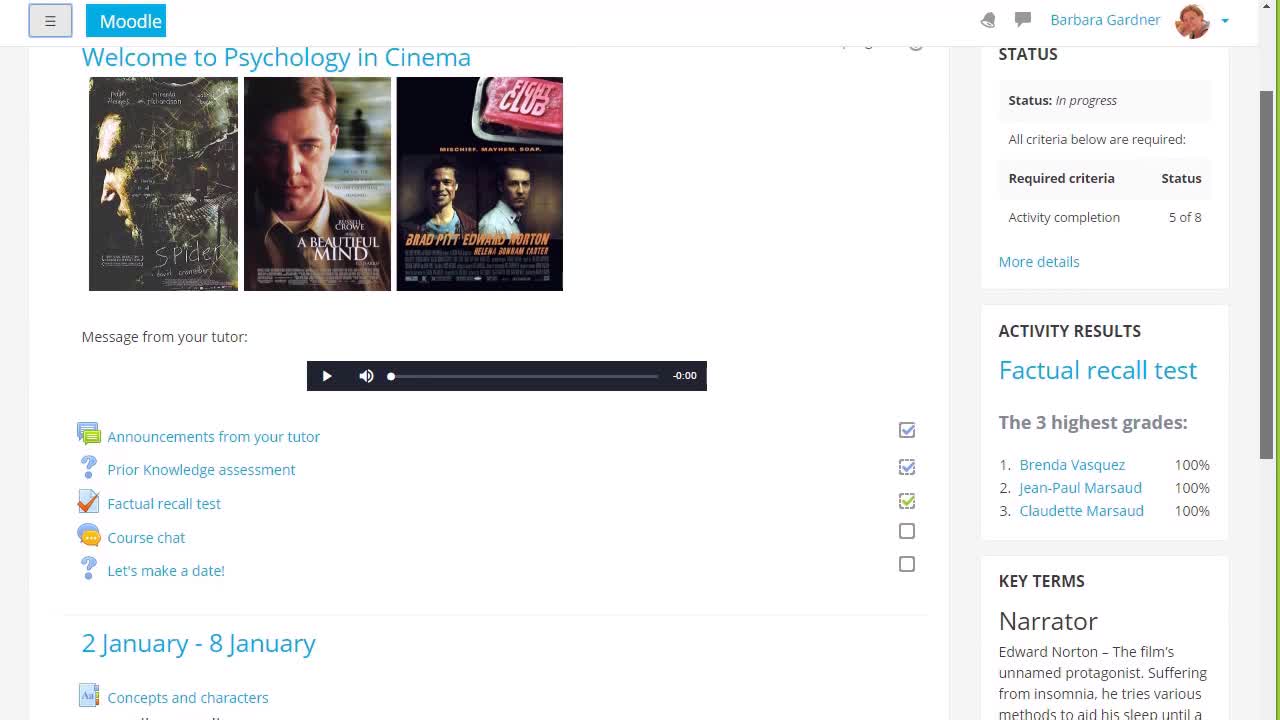The height and width of the screenshot is (720, 1280).
Task: Open Concepts and characters link
Action: click(188, 698)
